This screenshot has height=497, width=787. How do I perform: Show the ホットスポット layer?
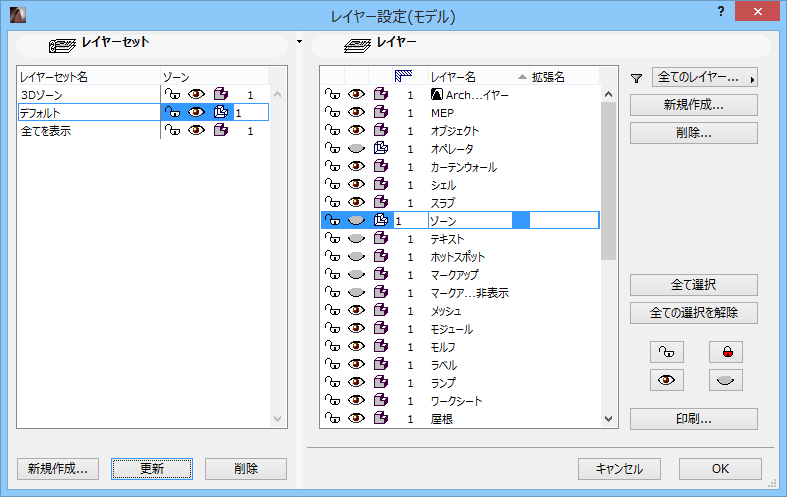(x=356, y=257)
